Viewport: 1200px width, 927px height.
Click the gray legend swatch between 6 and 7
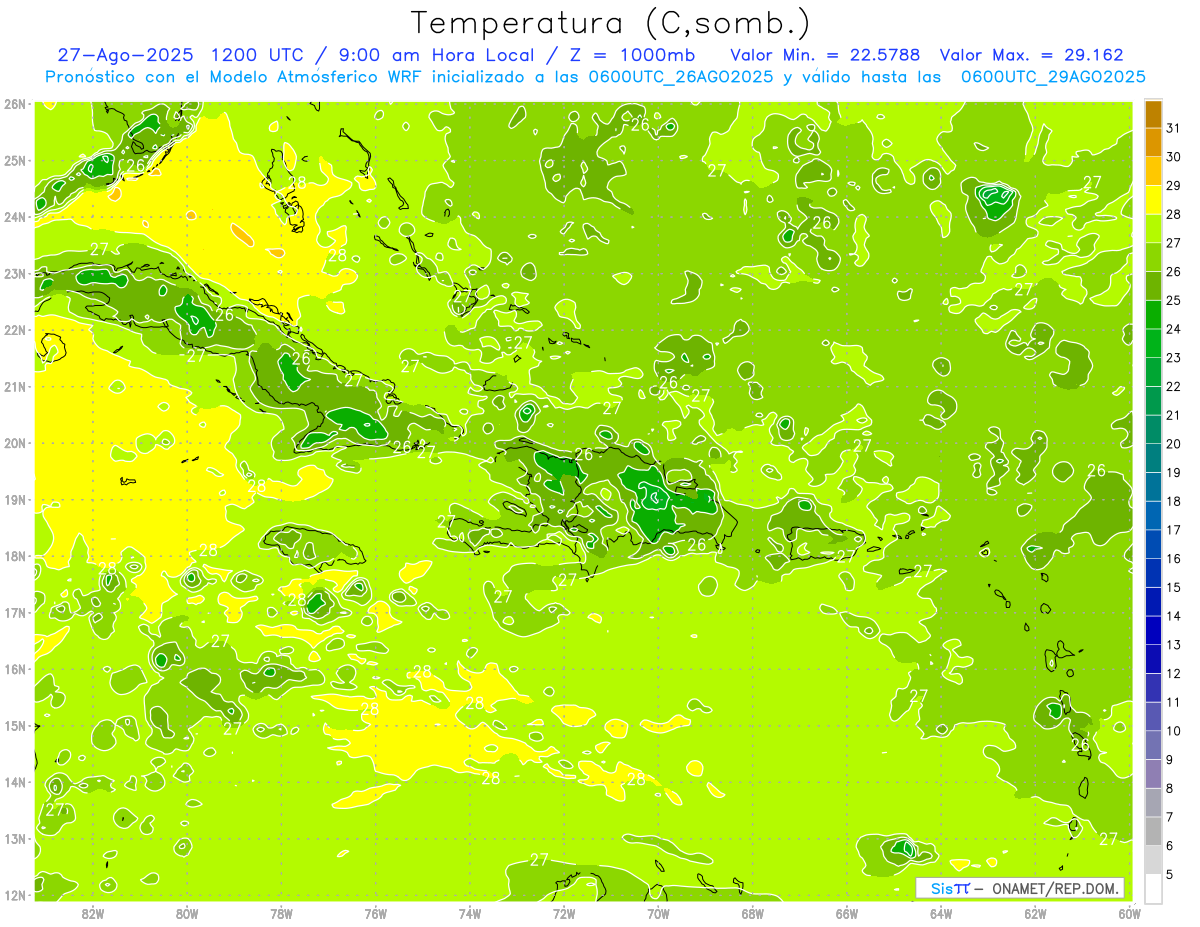coord(1153,831)
